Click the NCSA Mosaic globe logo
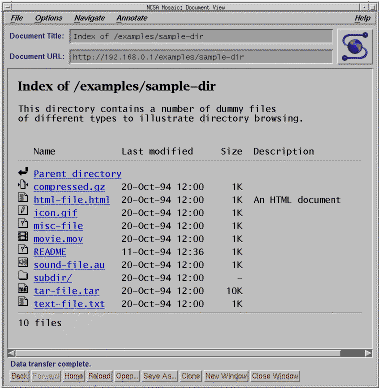Viewport: 379px width, 388px height. pyautogui.click(x=355, y=46)
